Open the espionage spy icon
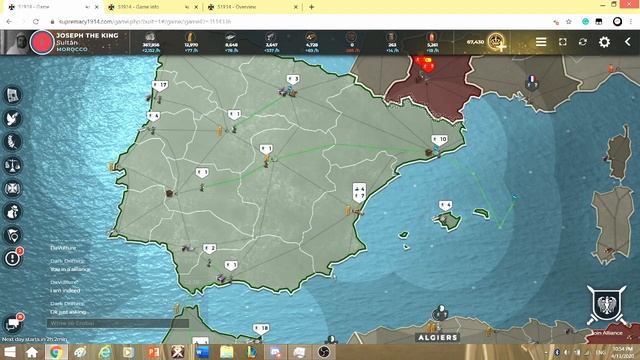 click(x=13, y=212)
